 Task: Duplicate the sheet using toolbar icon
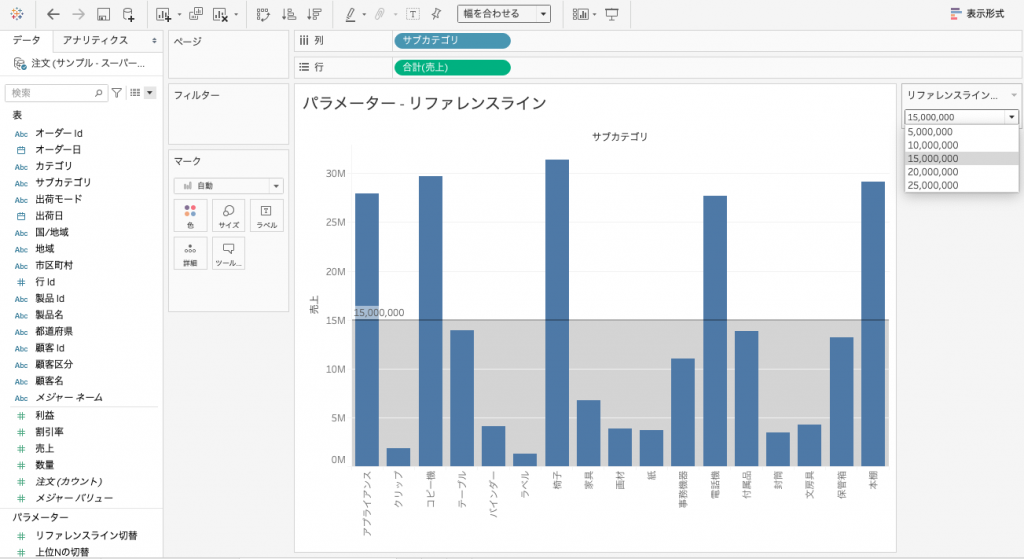pyautogui.click(x=195, y=14)
